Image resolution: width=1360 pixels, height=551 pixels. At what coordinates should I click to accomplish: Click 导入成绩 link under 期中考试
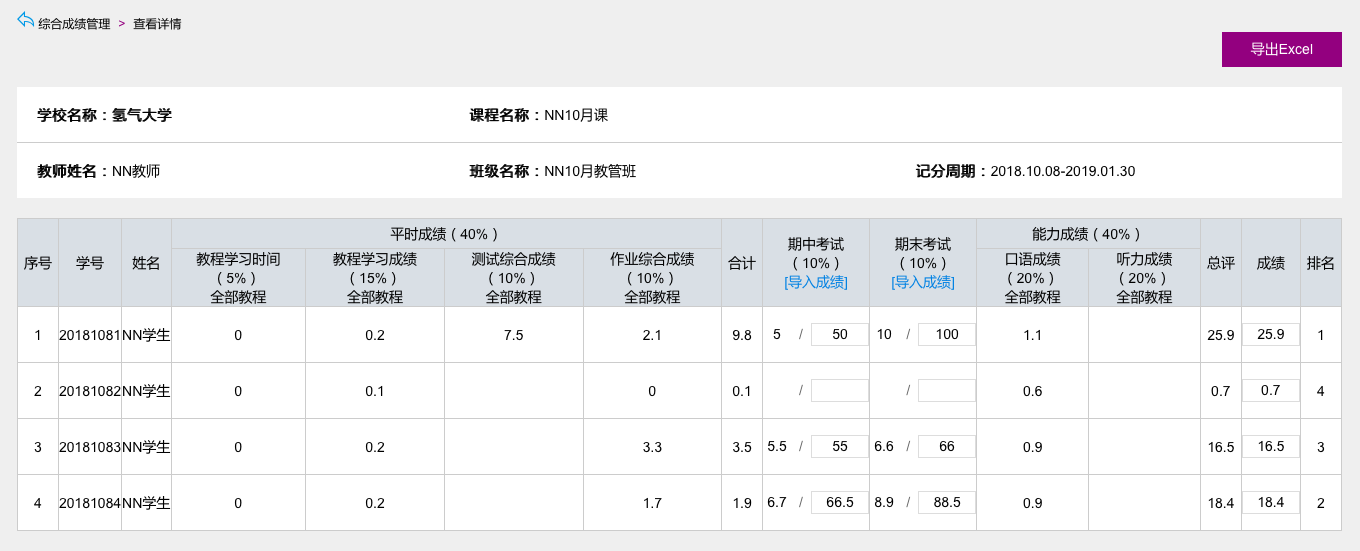(816, 282)
